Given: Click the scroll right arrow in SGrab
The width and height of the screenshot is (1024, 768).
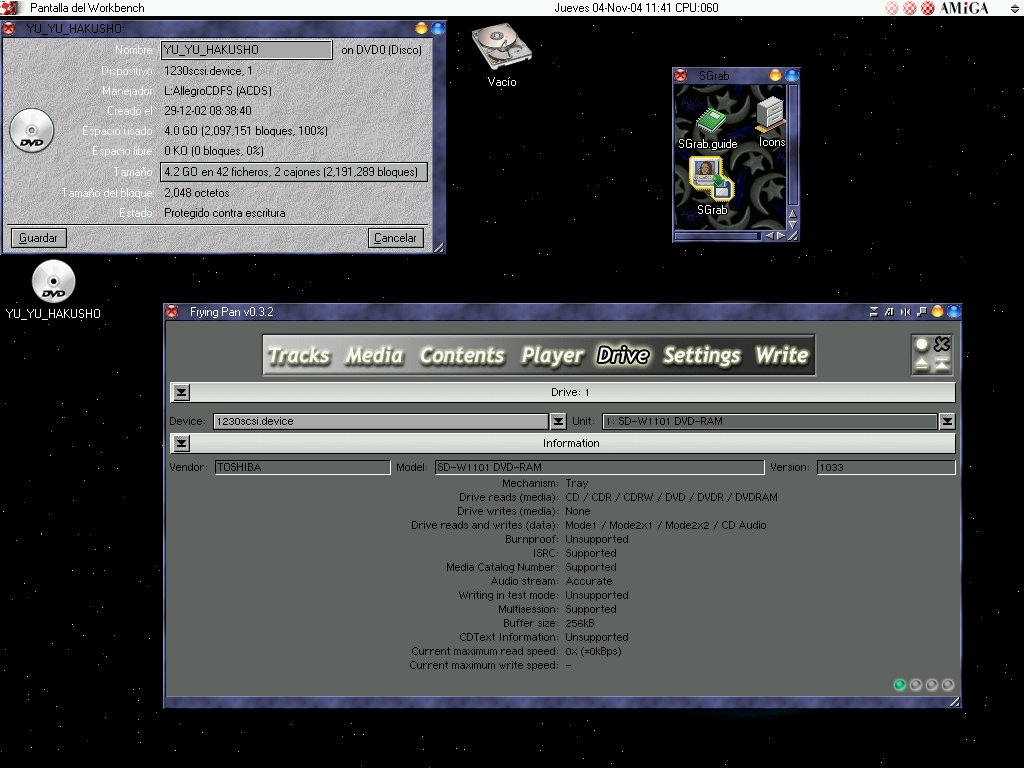Looking at the screenshot, I should (780, 236).
